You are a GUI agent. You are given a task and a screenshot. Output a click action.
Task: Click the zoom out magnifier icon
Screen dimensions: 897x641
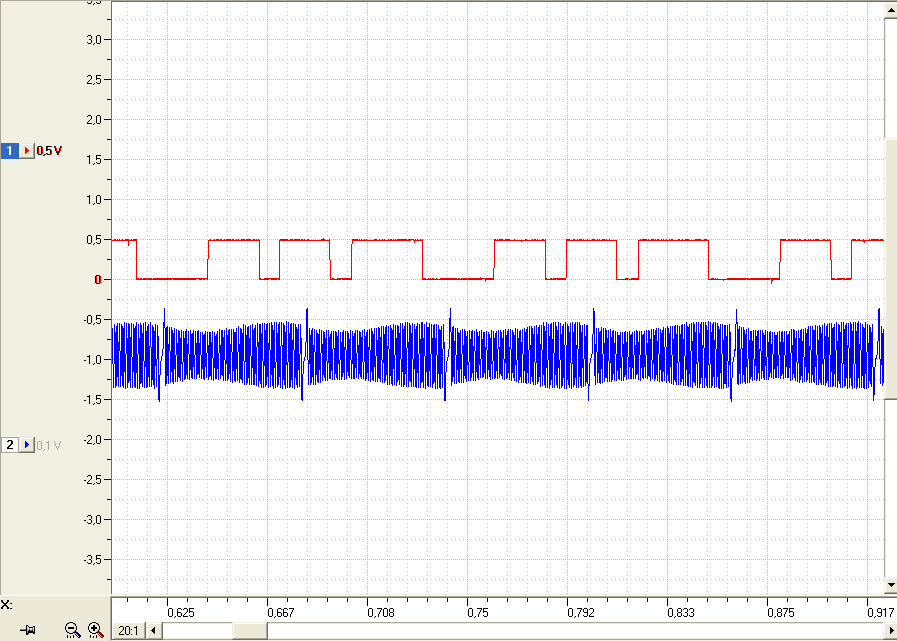click(x=73, y=630)
